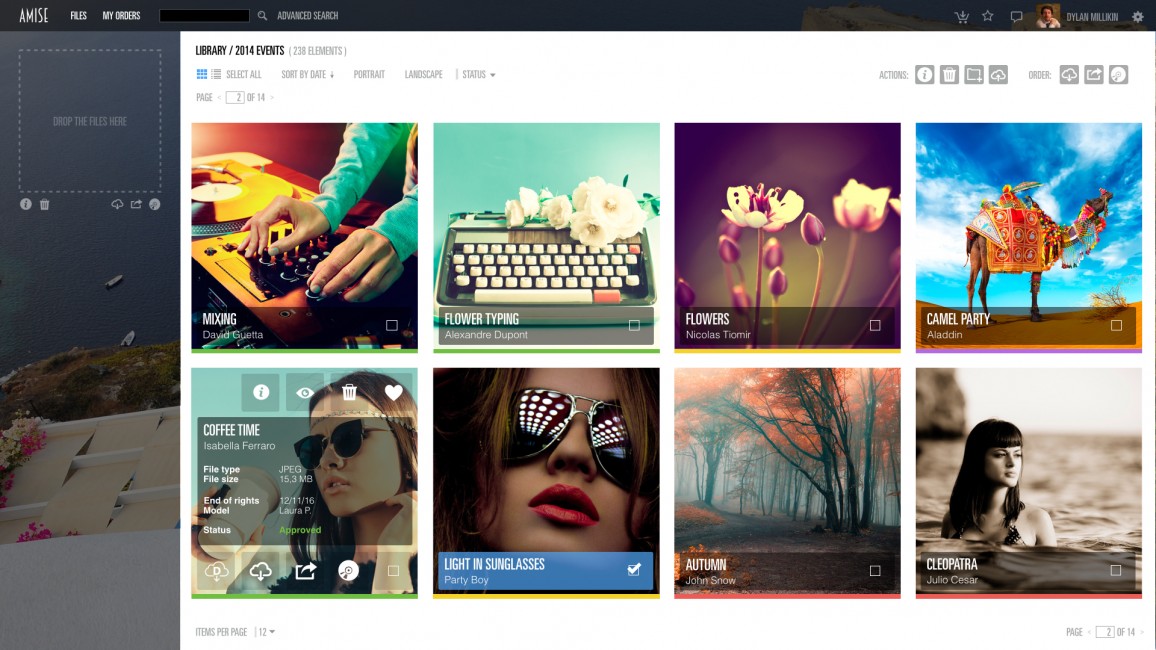The width and height of the screenshot is (1156, 650).
Task: Tick the Camel Party card checkbox
Action: click(x=1116, y=325)
